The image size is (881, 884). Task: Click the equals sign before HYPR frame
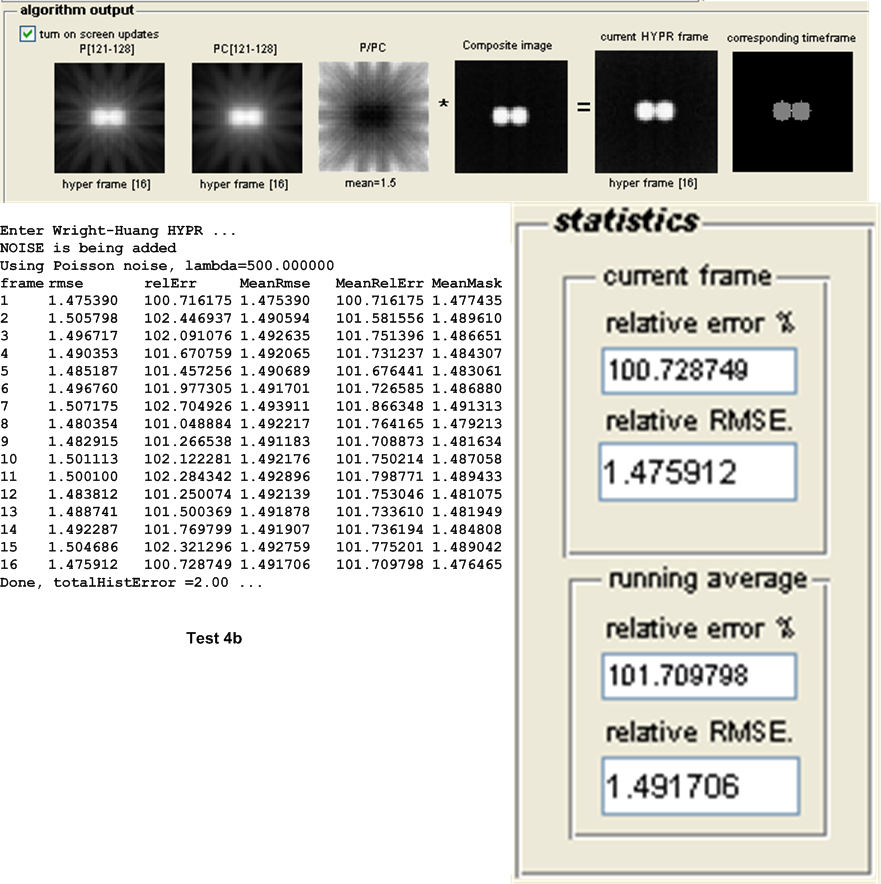pos(583,106)
